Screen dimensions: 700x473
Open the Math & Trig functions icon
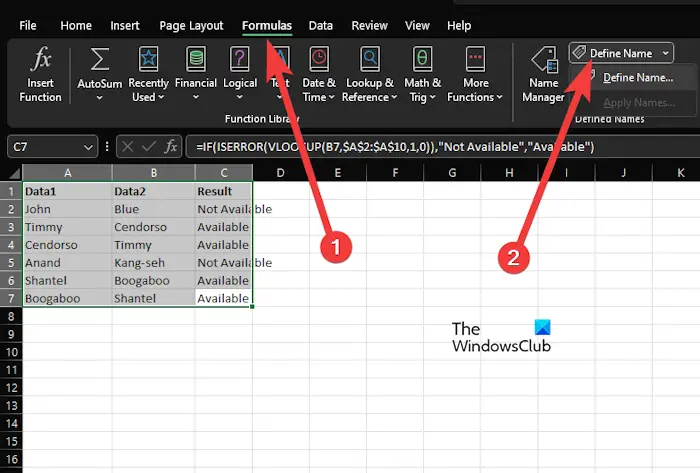[422, 59]
